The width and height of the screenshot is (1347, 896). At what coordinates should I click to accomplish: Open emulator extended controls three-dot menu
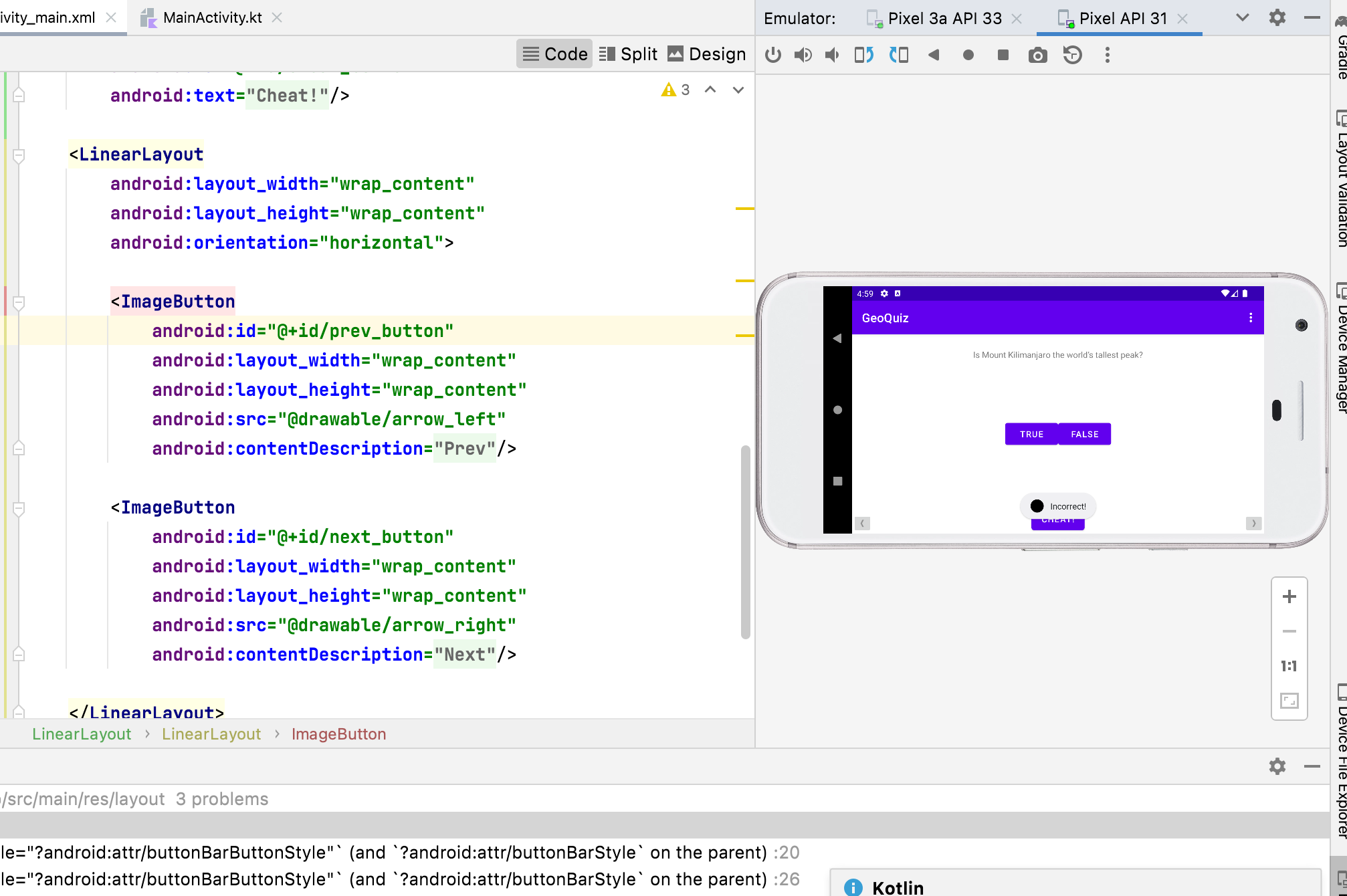pos(1107,55)
